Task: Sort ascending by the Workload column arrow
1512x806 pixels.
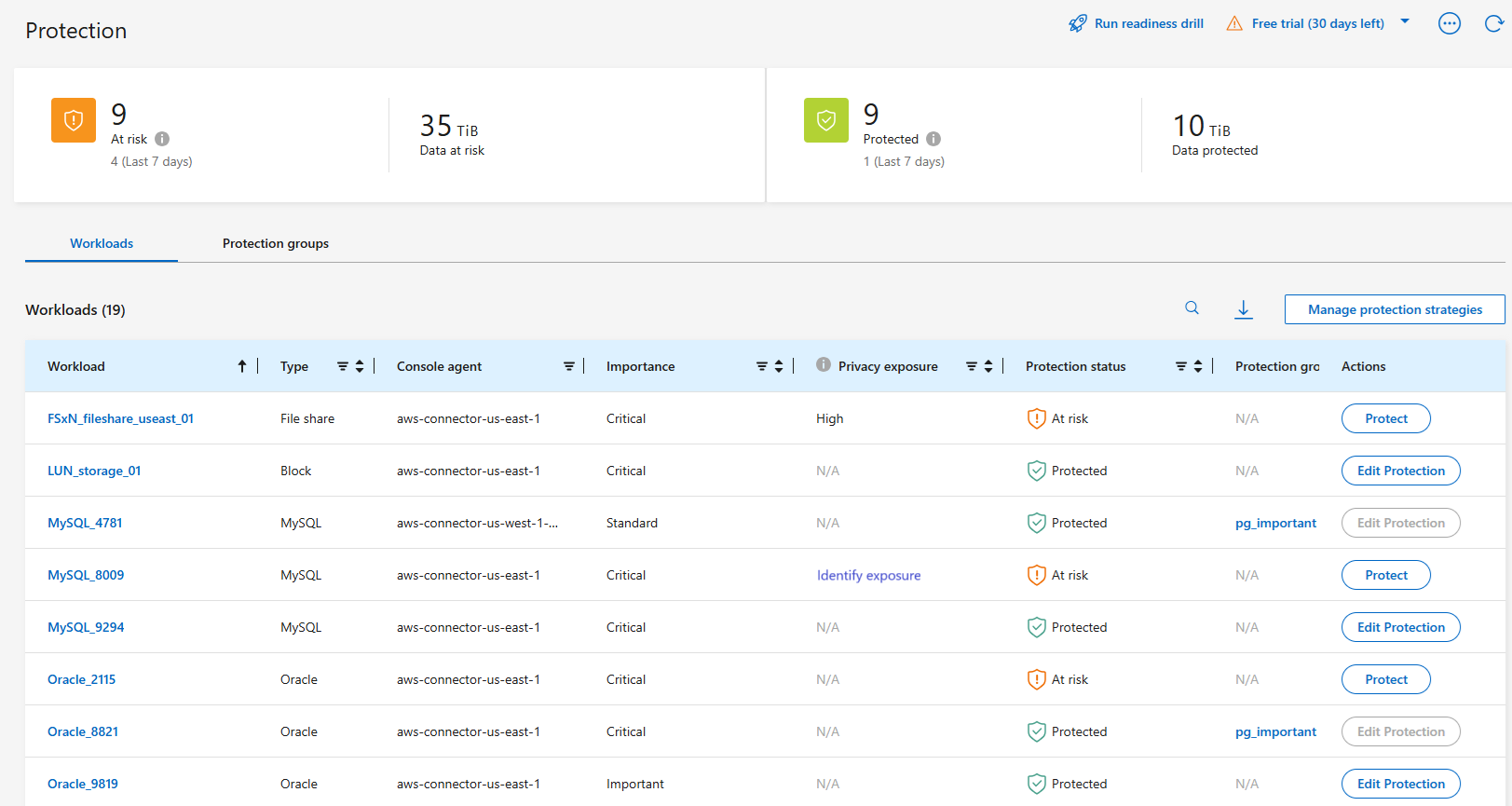Action: (242, 366)
